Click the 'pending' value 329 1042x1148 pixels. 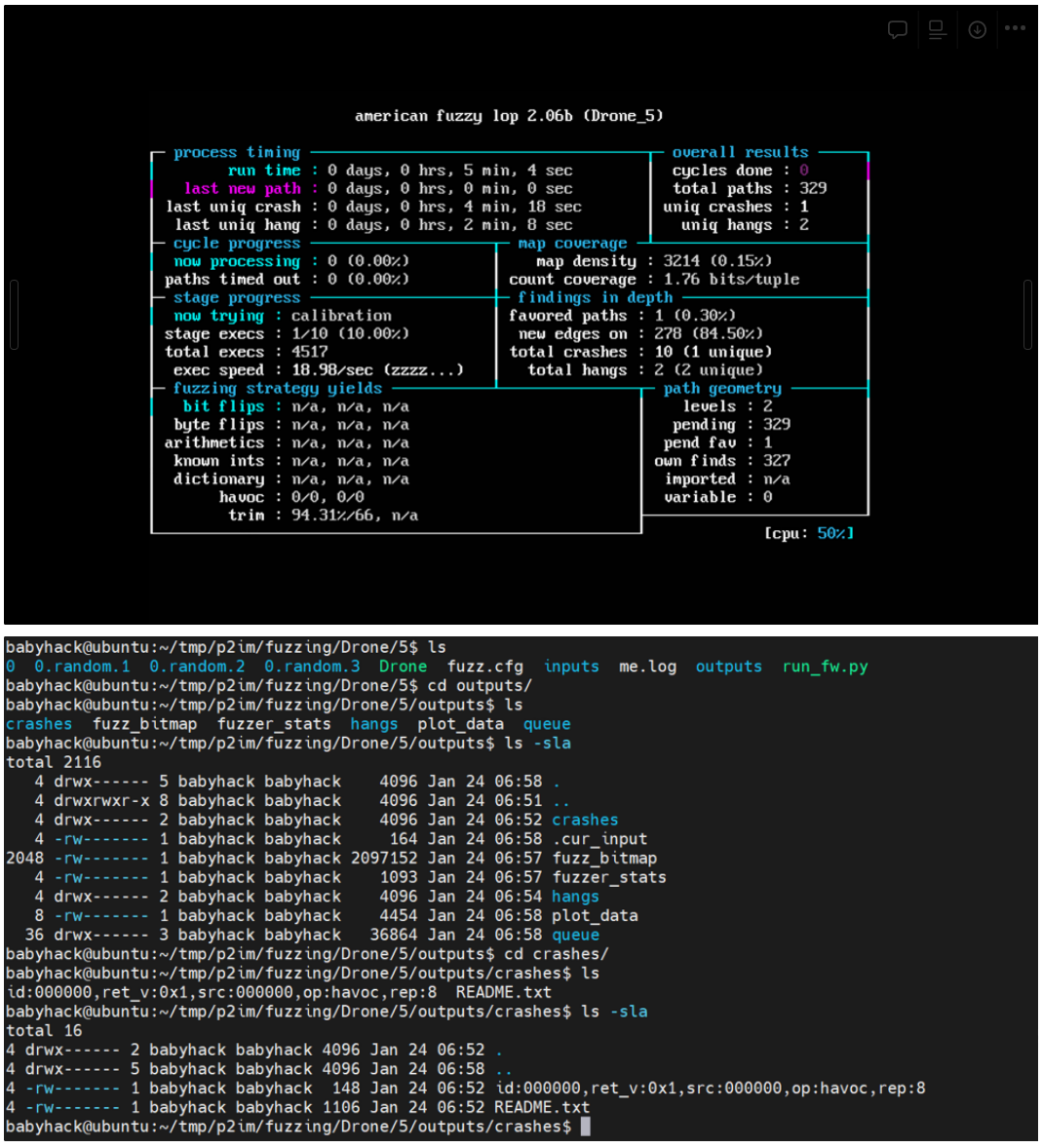point(777,425)
